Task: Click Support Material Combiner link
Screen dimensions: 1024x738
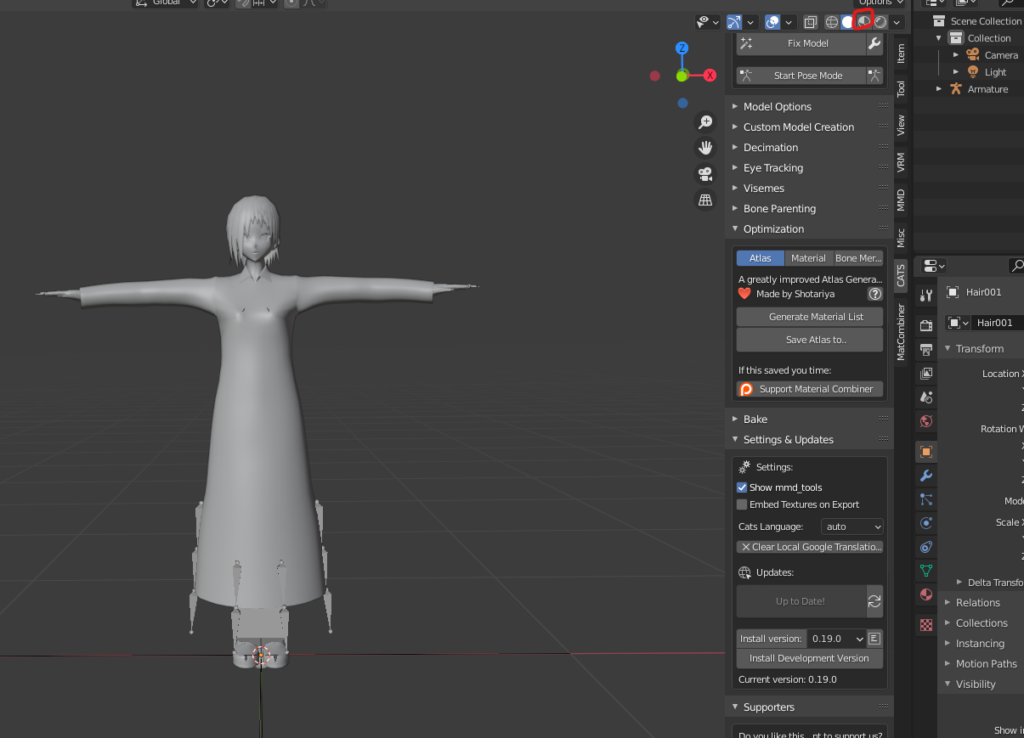Action: tap(810, 389)
